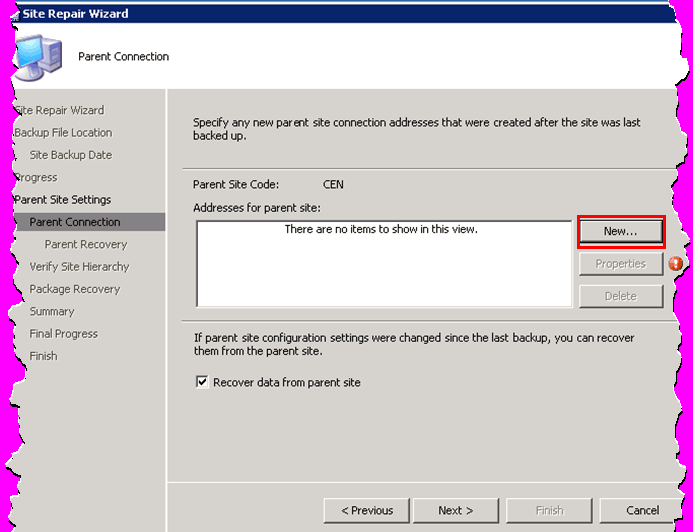Click the wizard title bar icon
Viewport: 693px width, 532px height.
pyautogui.click(x=16, y=15)
